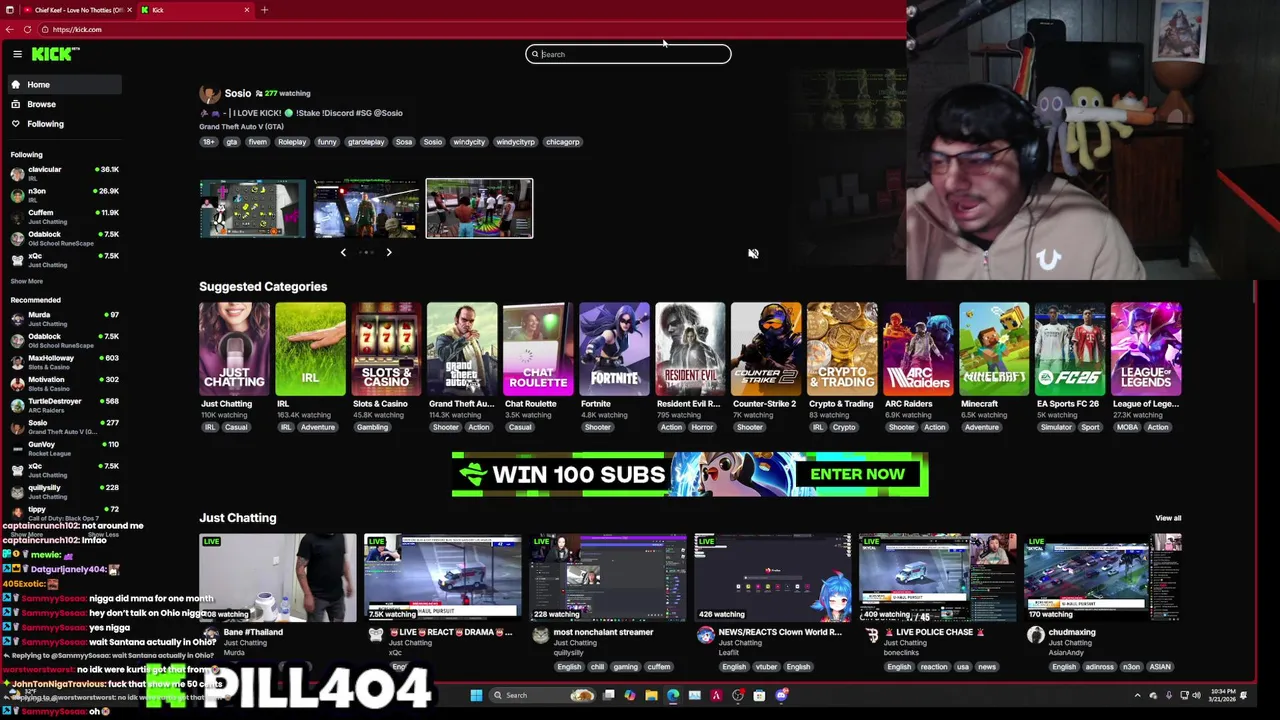The width and height of the screenshot is (1280, 720).
Task: Open n3on channel in Following list
Action: click(x=65, y=195)
